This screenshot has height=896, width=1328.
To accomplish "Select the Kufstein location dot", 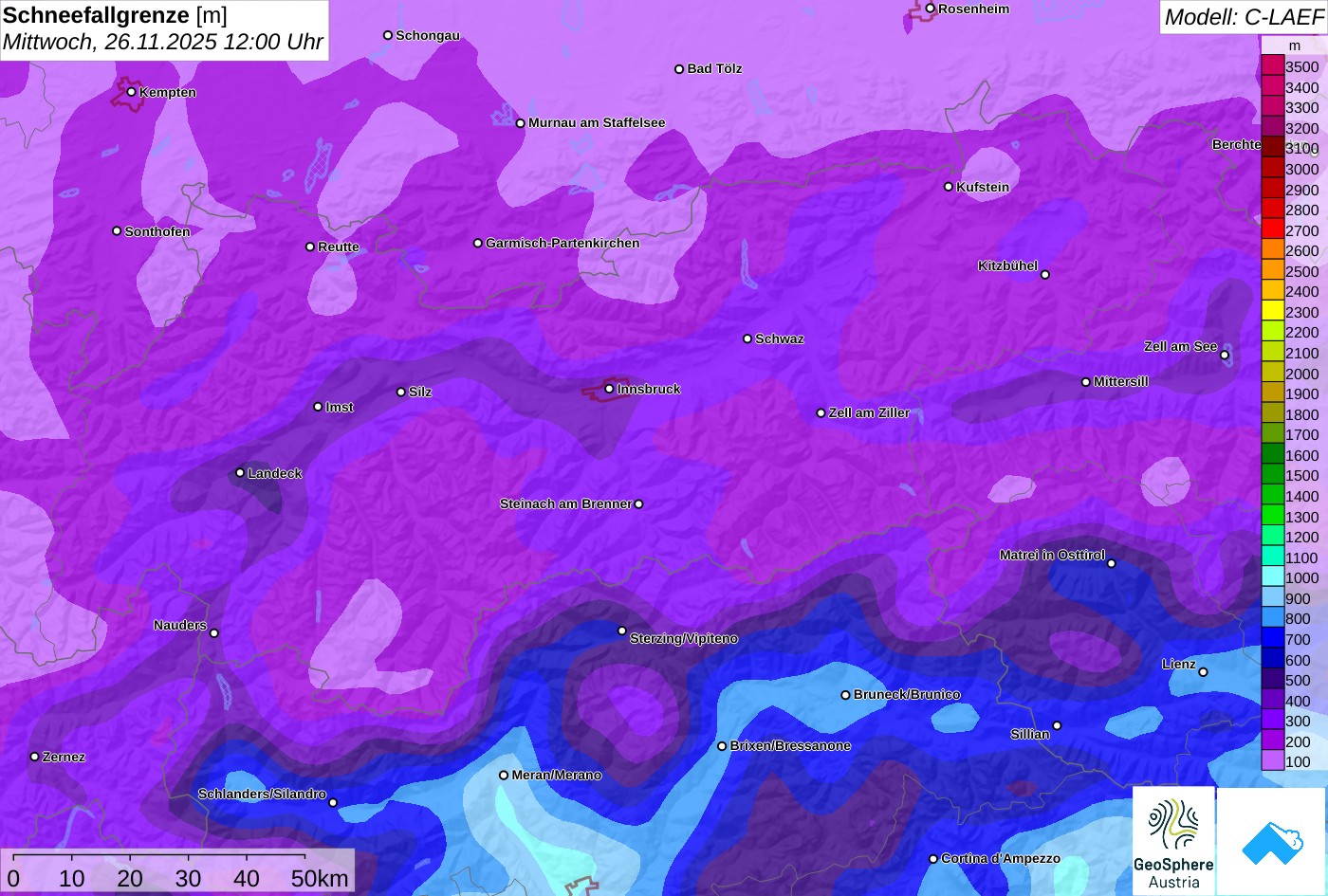I will coord(948,187).
